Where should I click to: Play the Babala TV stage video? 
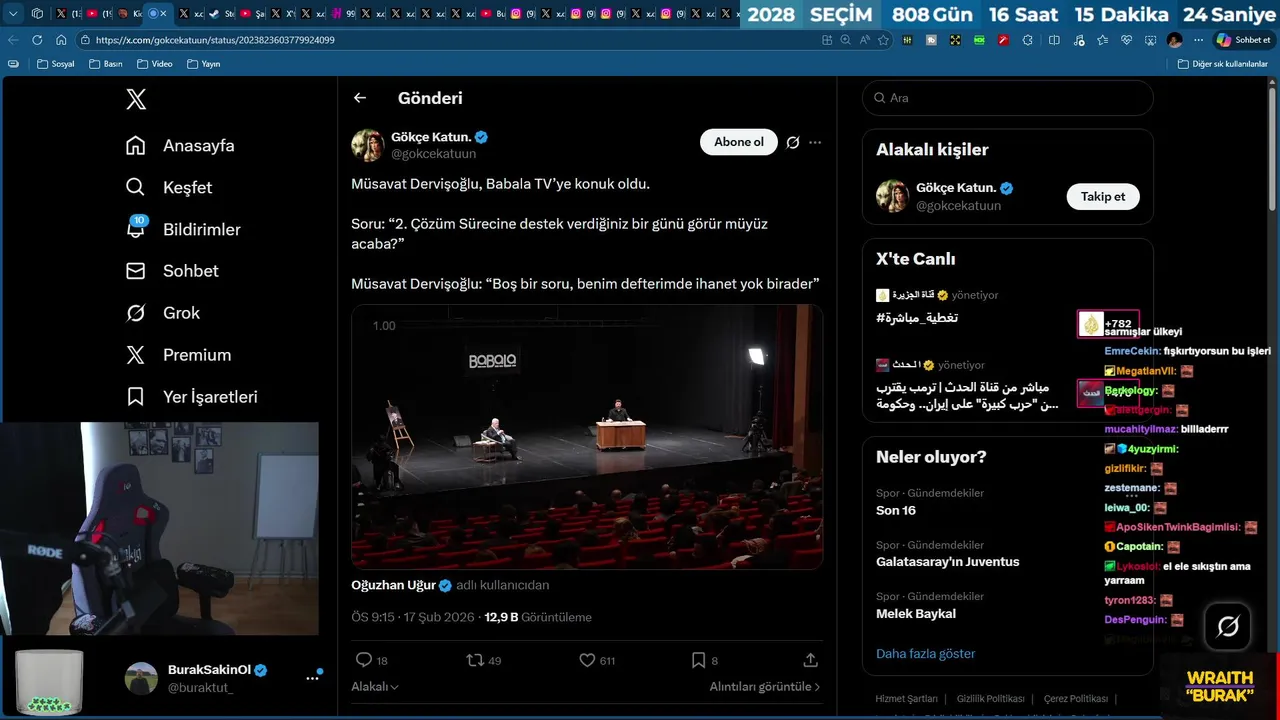click(x=587, y=437)
